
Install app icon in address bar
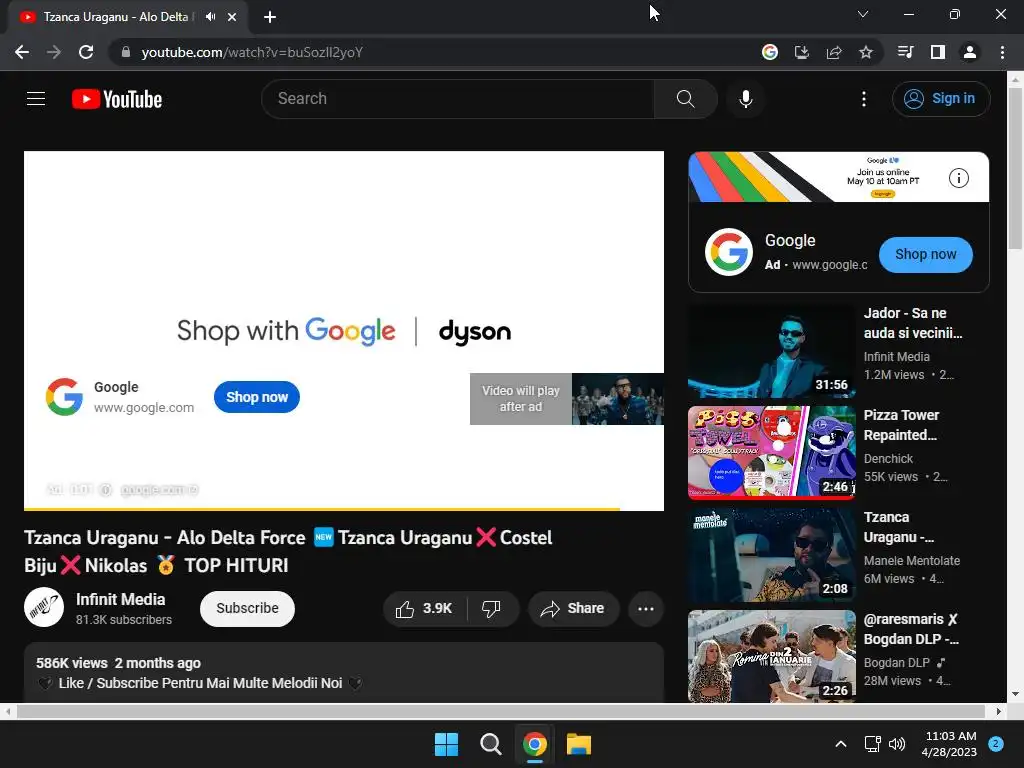click(802, 52)
